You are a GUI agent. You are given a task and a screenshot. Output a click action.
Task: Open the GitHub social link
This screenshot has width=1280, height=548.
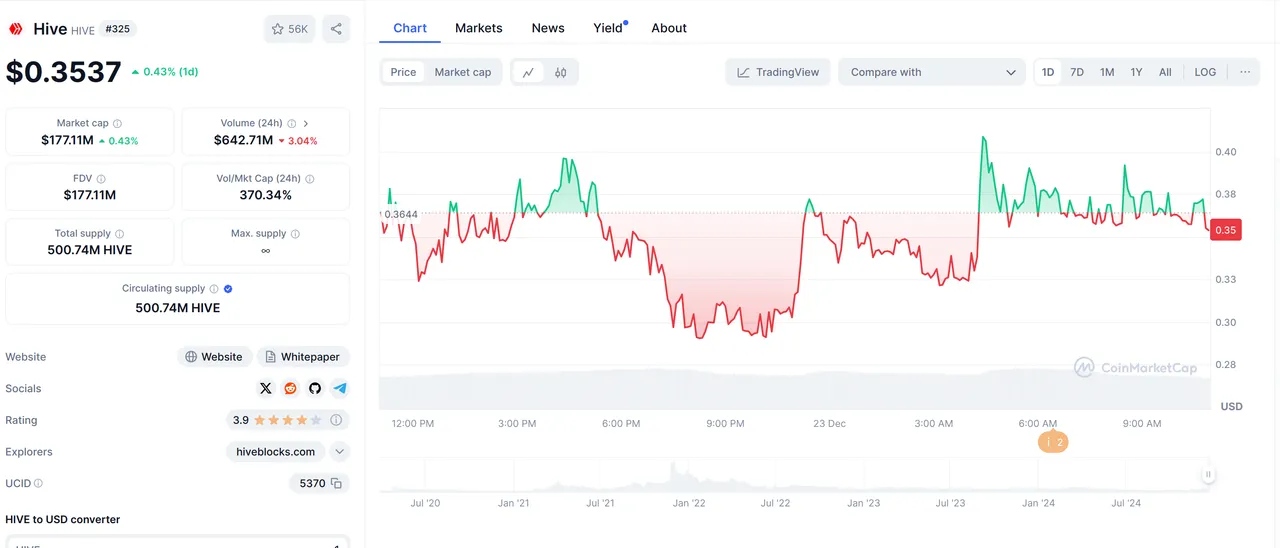pyautogui.click(x=315, y=388)
